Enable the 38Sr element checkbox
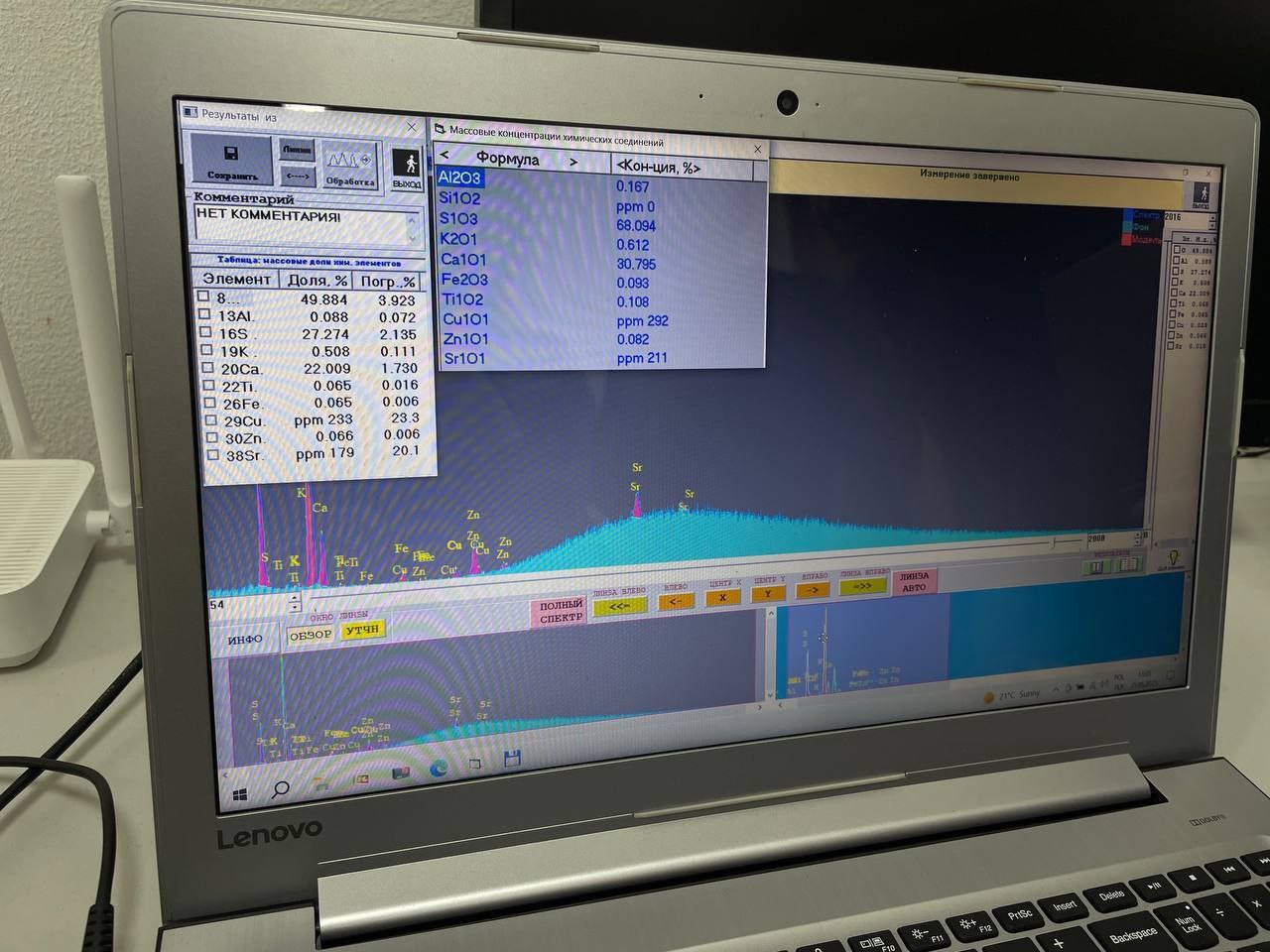1270x952 pixels. tap(211, 454)
